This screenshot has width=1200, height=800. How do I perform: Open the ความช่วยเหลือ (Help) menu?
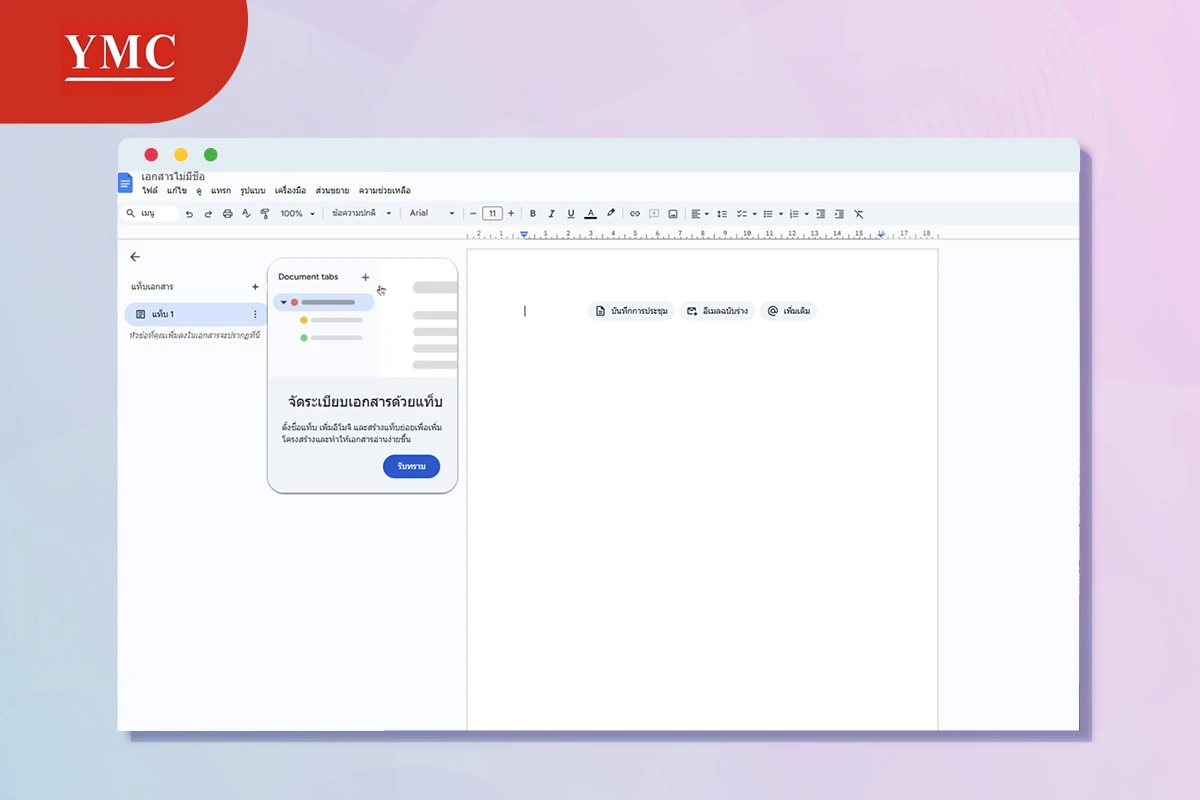pos(385,190)
